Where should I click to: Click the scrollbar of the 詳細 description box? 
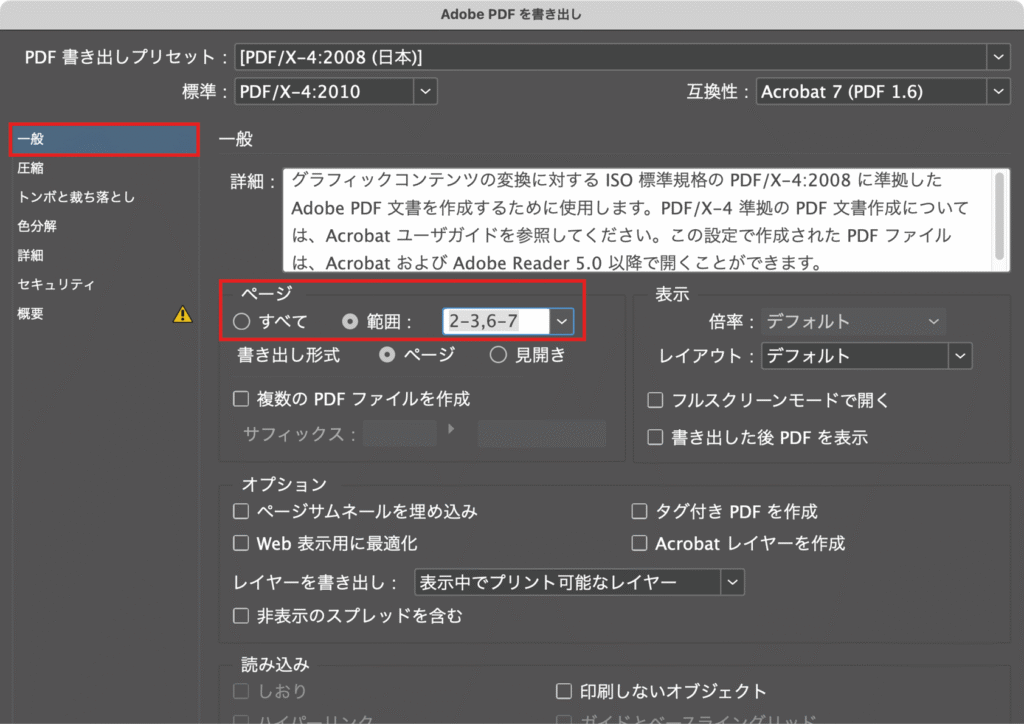pos(999,215)
